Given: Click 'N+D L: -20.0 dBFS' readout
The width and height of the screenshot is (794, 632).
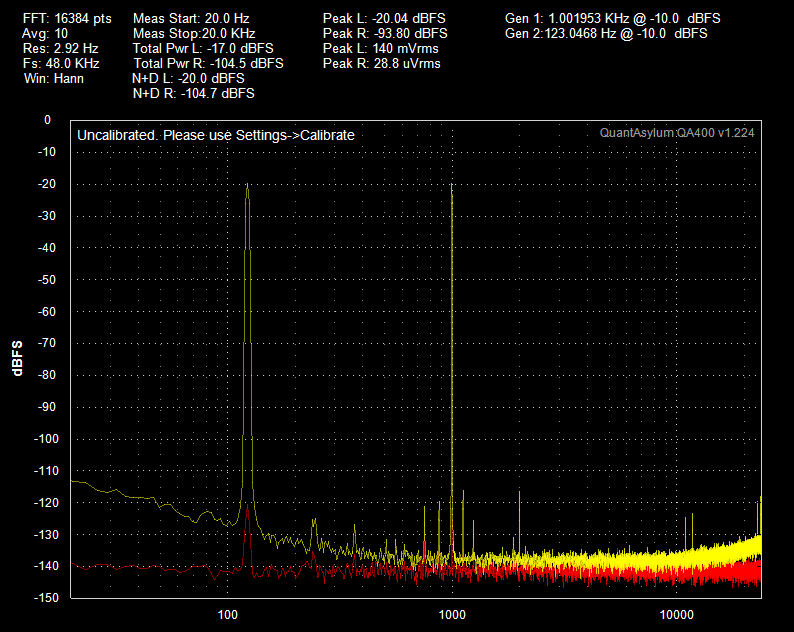Looking at the screenshot, I should click(188, 78).
